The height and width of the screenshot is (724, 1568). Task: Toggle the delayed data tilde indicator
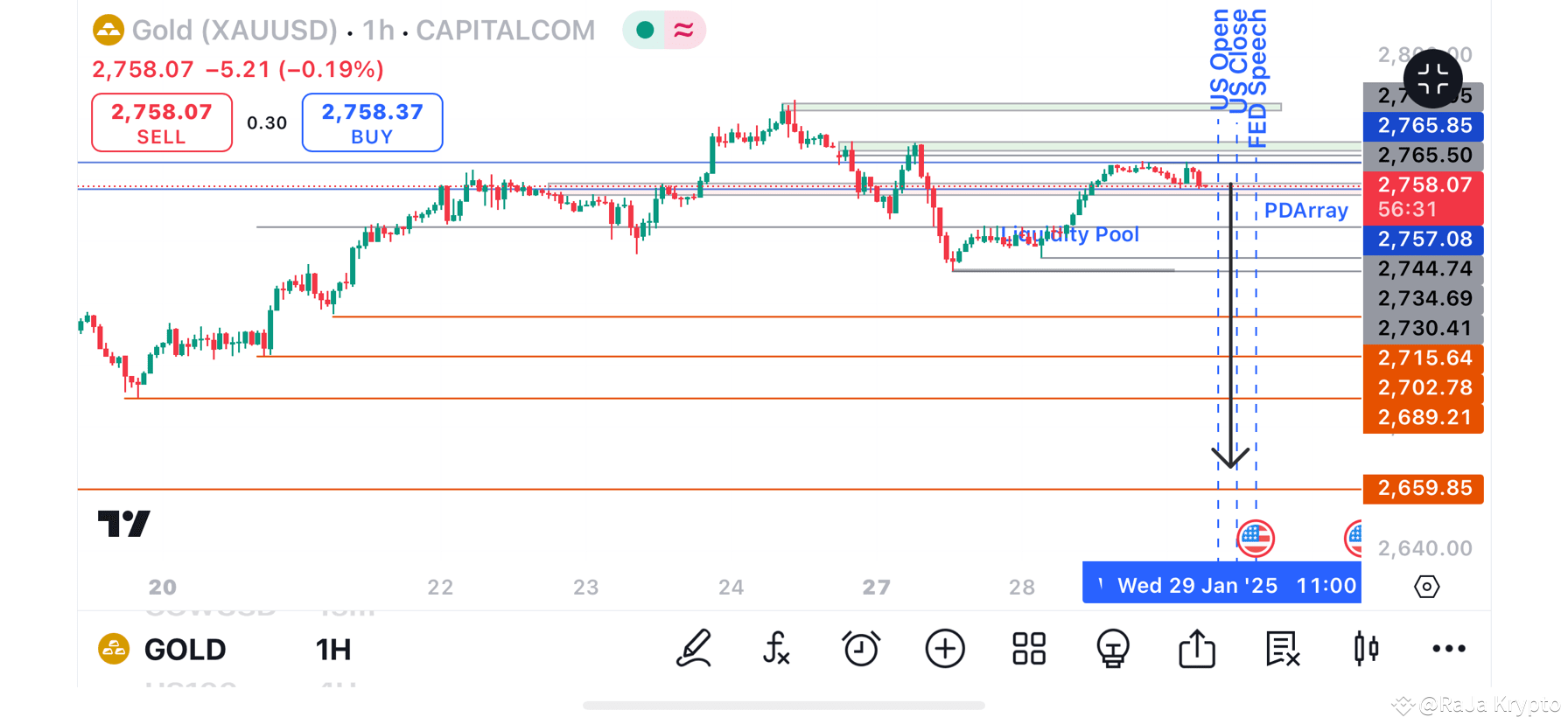click(682, 29)
